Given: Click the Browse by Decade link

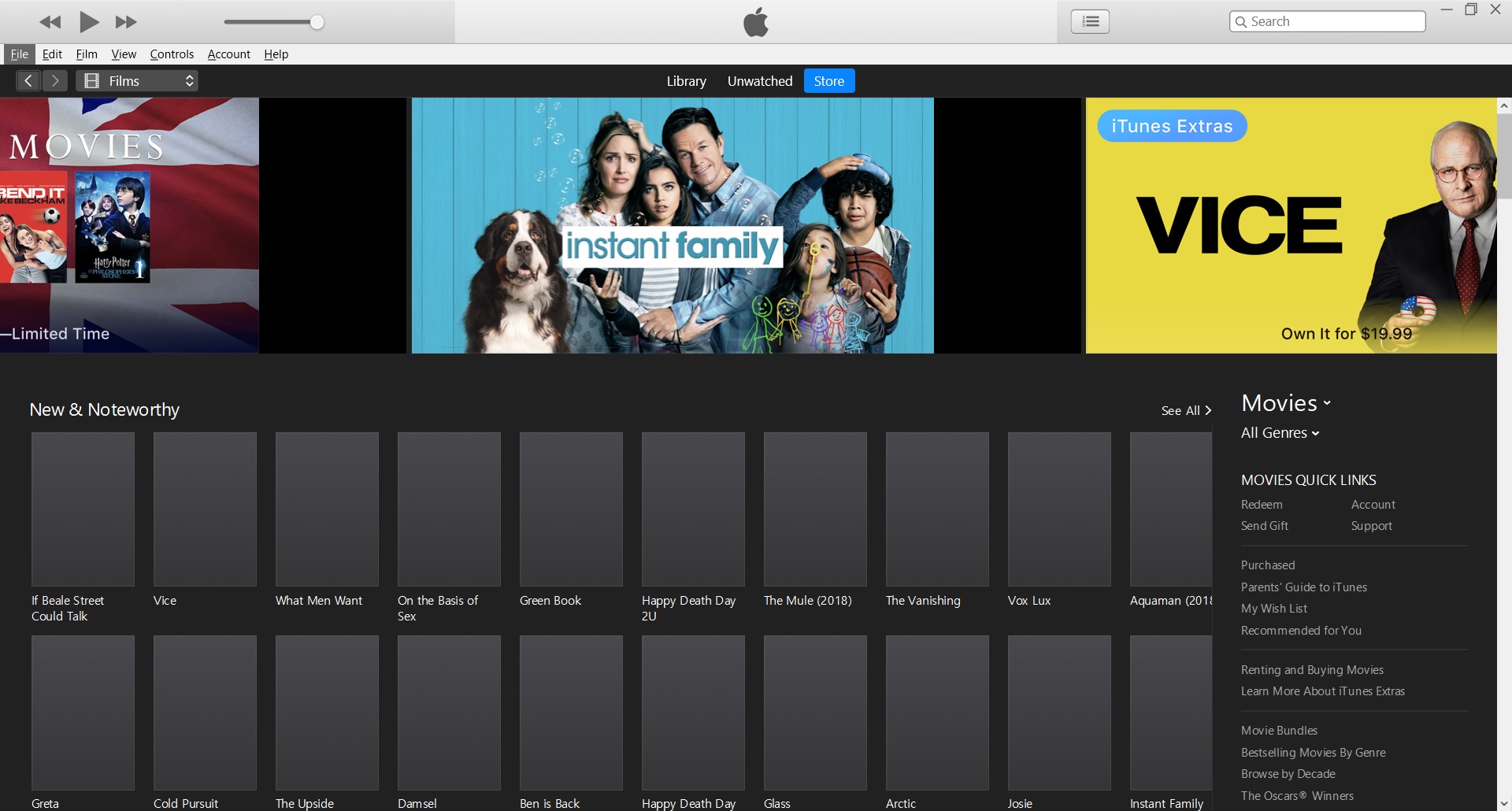Looking at the screenshot, I should pyautogui.click(x=1288, y=774).
